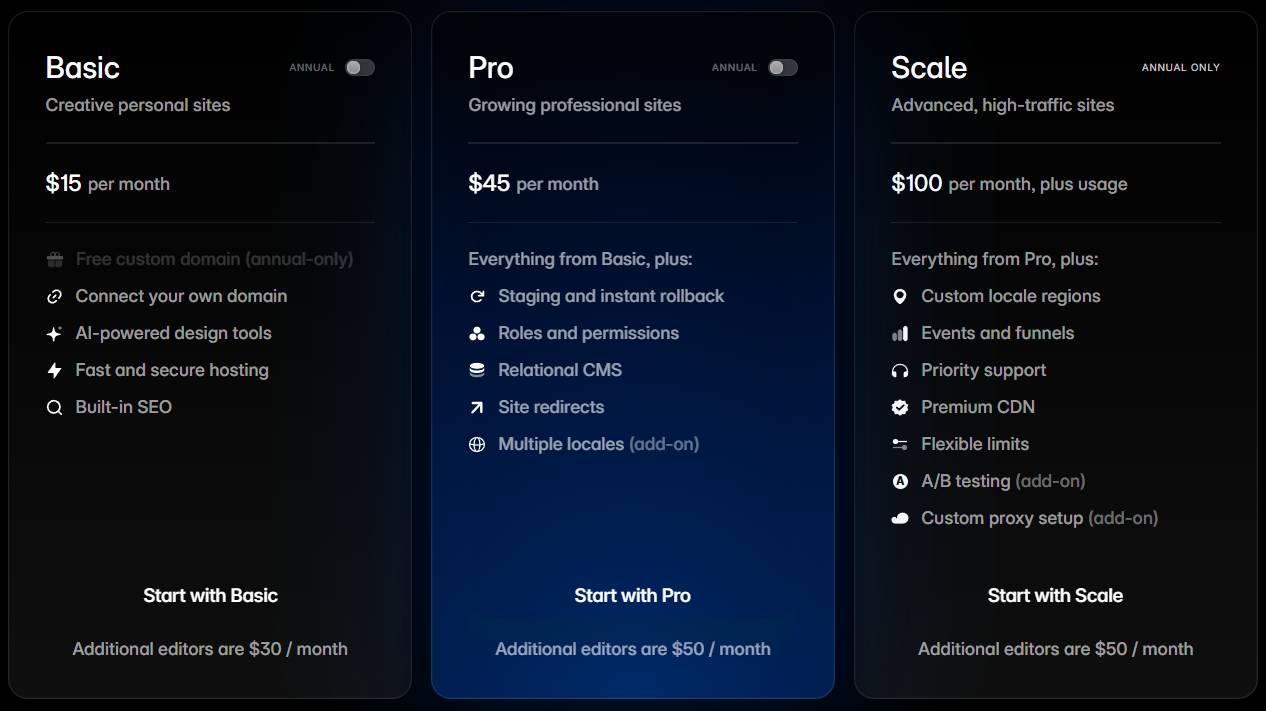Click the magnifier icon beside Built-in SEO
The image size is (1266, 711).
(x=54, y=407)
